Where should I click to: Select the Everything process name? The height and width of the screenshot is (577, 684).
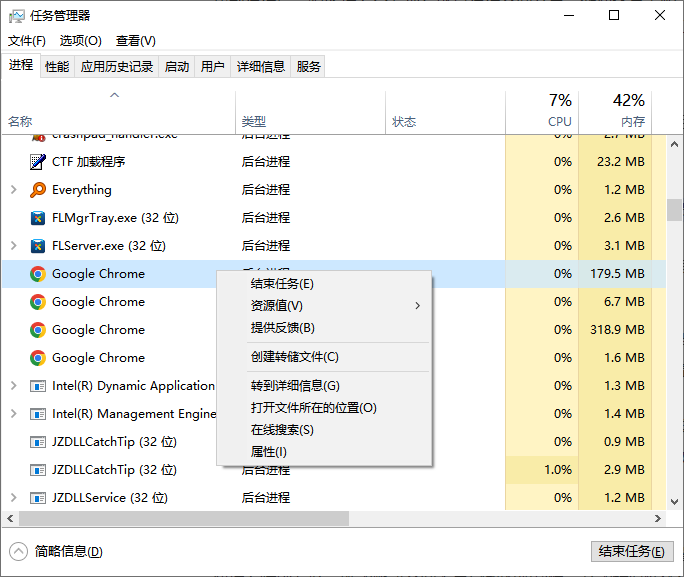coord(82,190)
